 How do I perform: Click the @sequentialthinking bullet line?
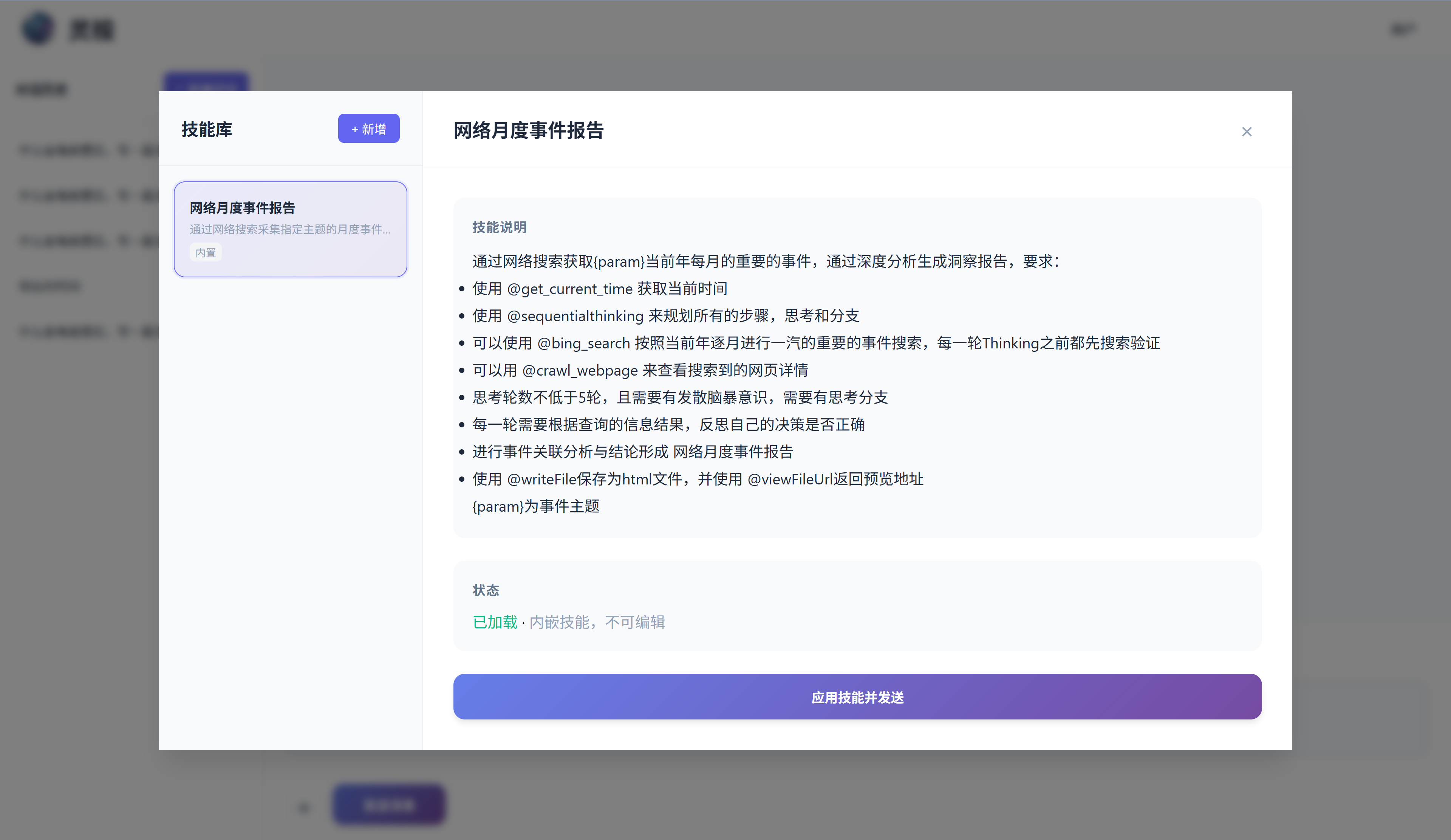point(666,316)
